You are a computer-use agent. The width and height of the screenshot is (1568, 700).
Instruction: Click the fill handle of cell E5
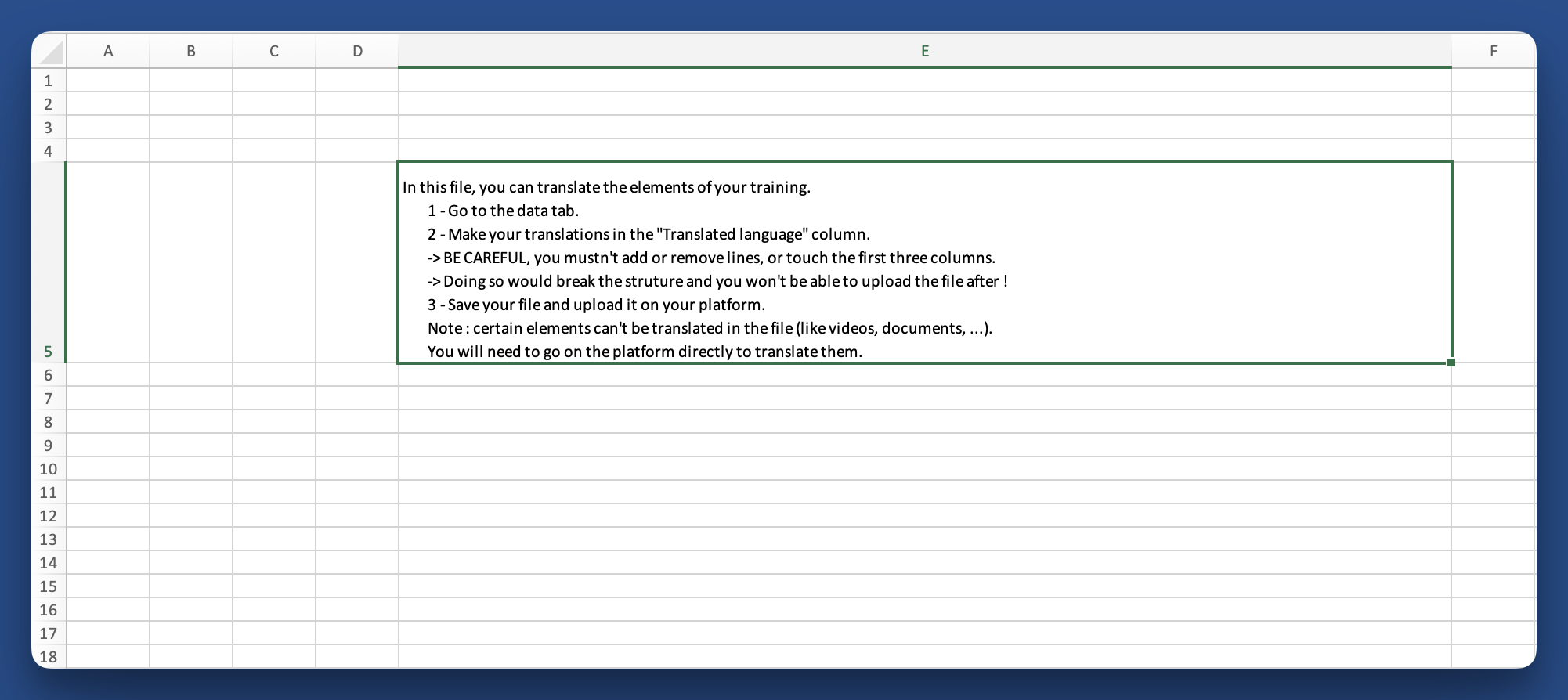[x=1451, y=363]
